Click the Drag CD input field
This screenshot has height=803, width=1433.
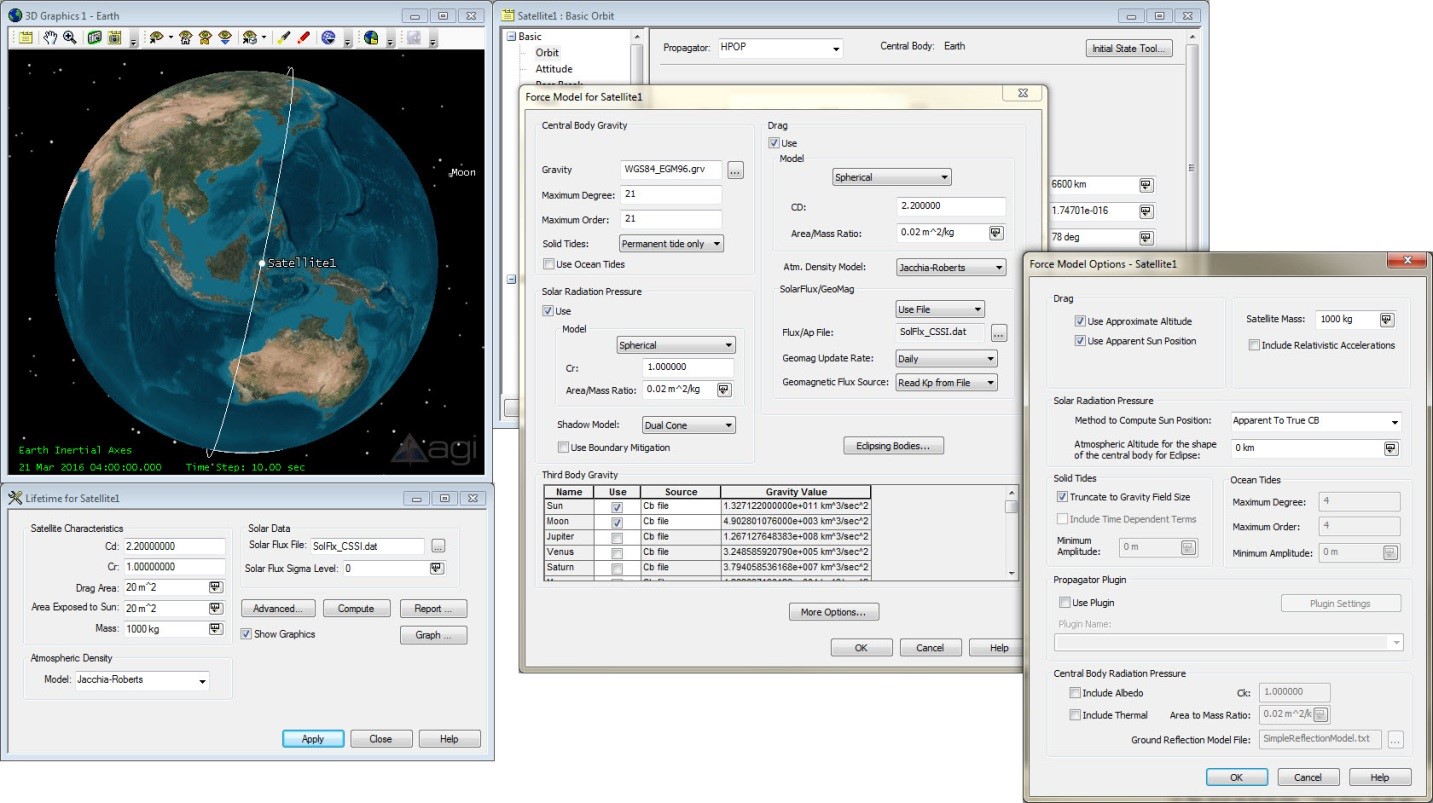click(951, 206)
